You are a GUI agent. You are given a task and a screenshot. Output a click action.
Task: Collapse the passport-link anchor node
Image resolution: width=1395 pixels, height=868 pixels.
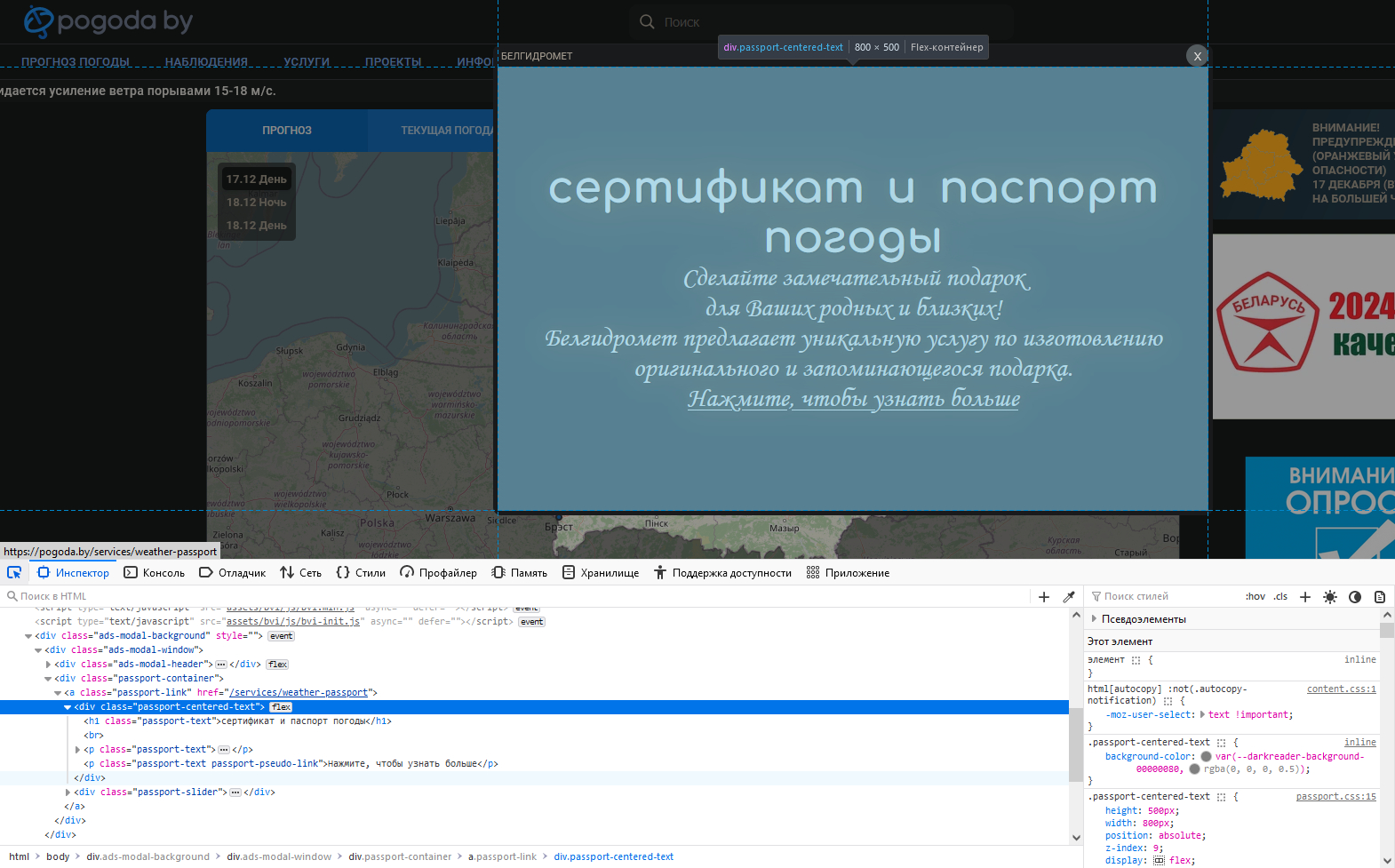(58, 693)
